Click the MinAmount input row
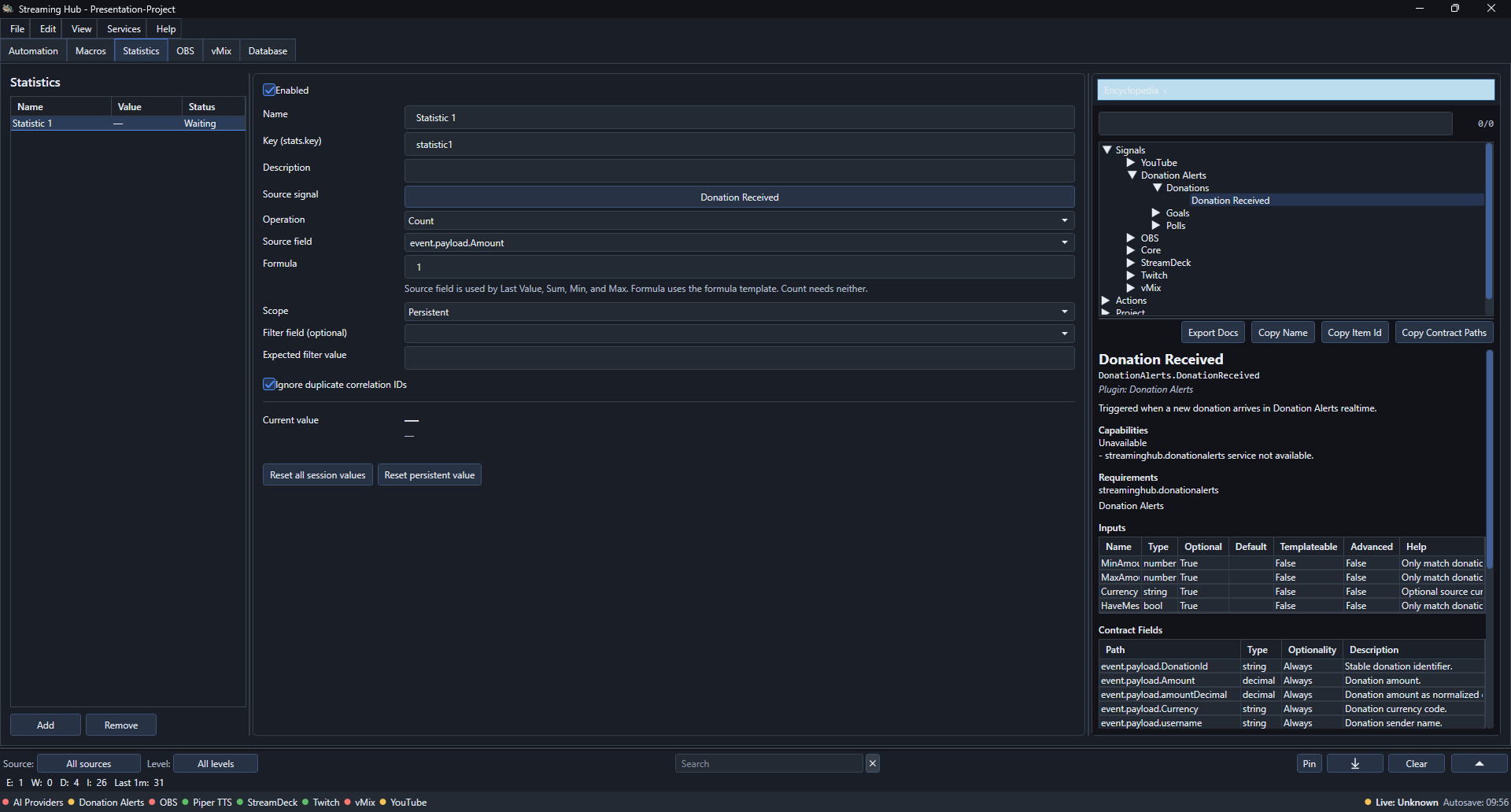 tap(1291, 563)
